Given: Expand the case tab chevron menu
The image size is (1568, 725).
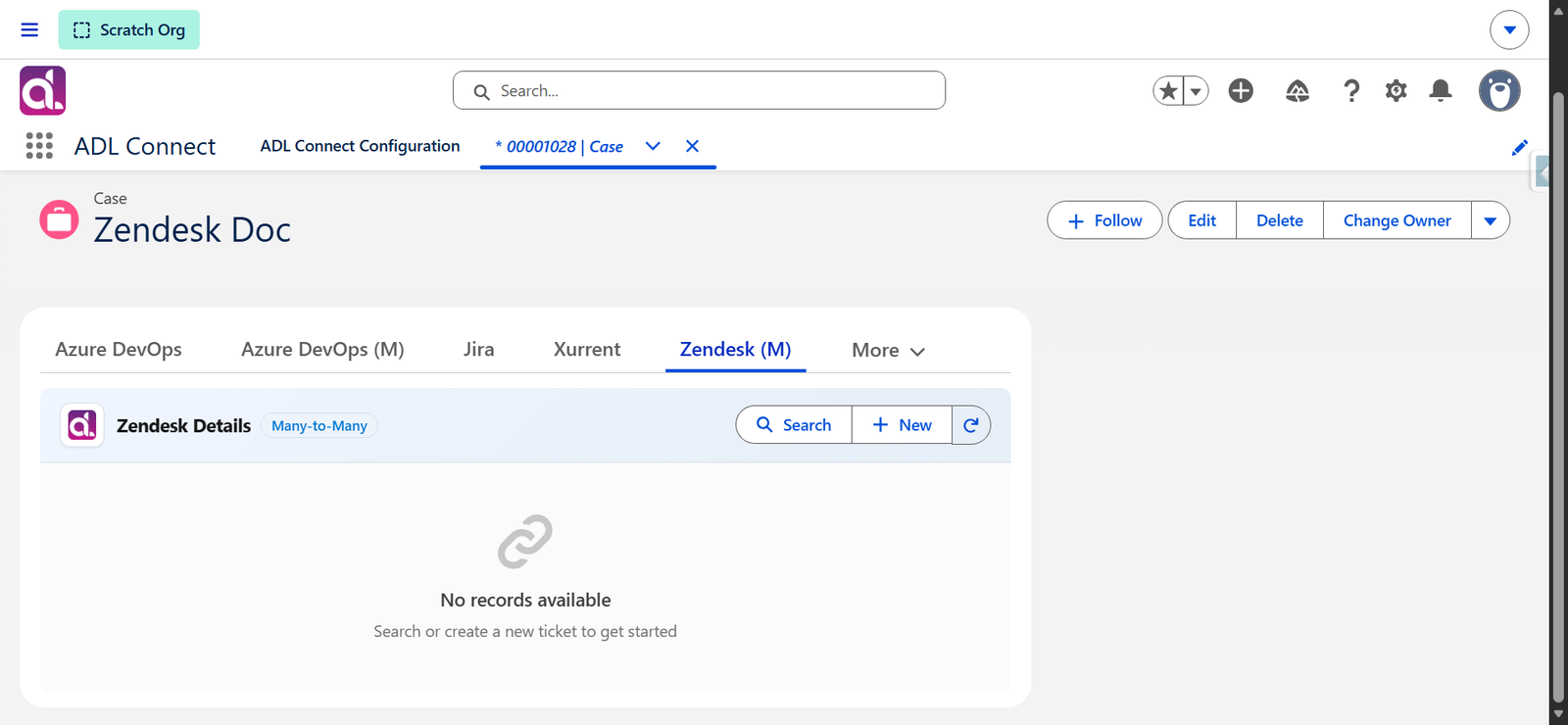Looking at the screenshot, I should (653, 146).
